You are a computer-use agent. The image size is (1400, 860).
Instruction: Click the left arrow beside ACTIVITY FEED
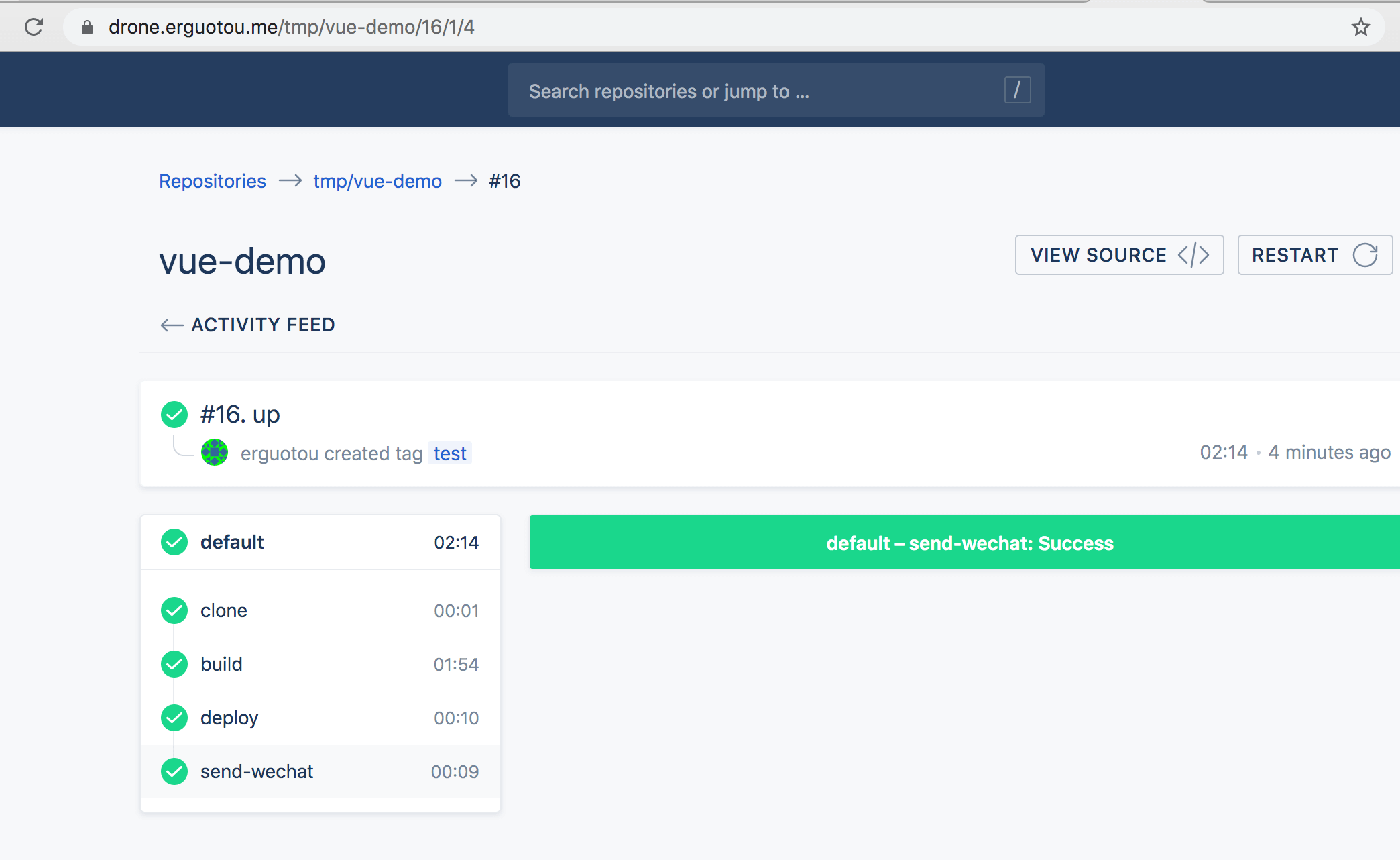(172, 325)
